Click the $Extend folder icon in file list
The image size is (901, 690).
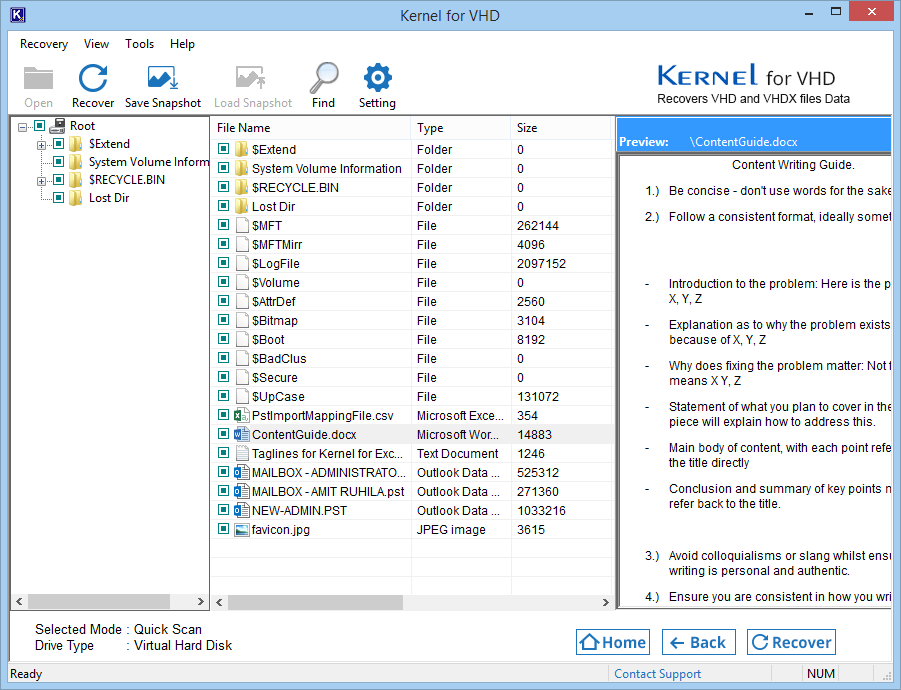tap(241, 149)
